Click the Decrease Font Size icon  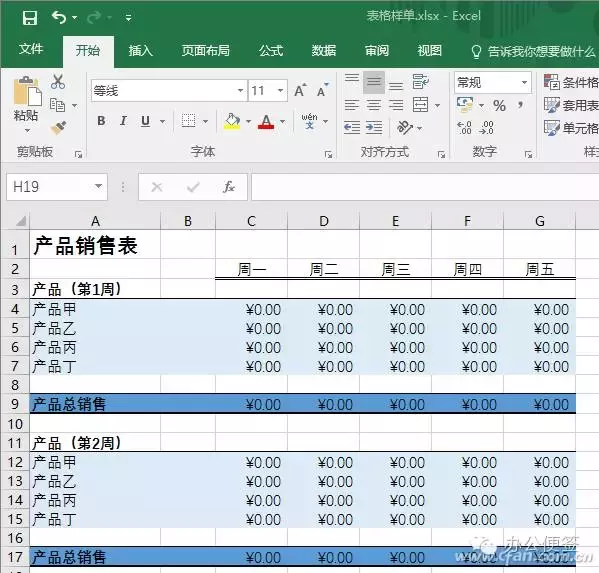[323, 90]
